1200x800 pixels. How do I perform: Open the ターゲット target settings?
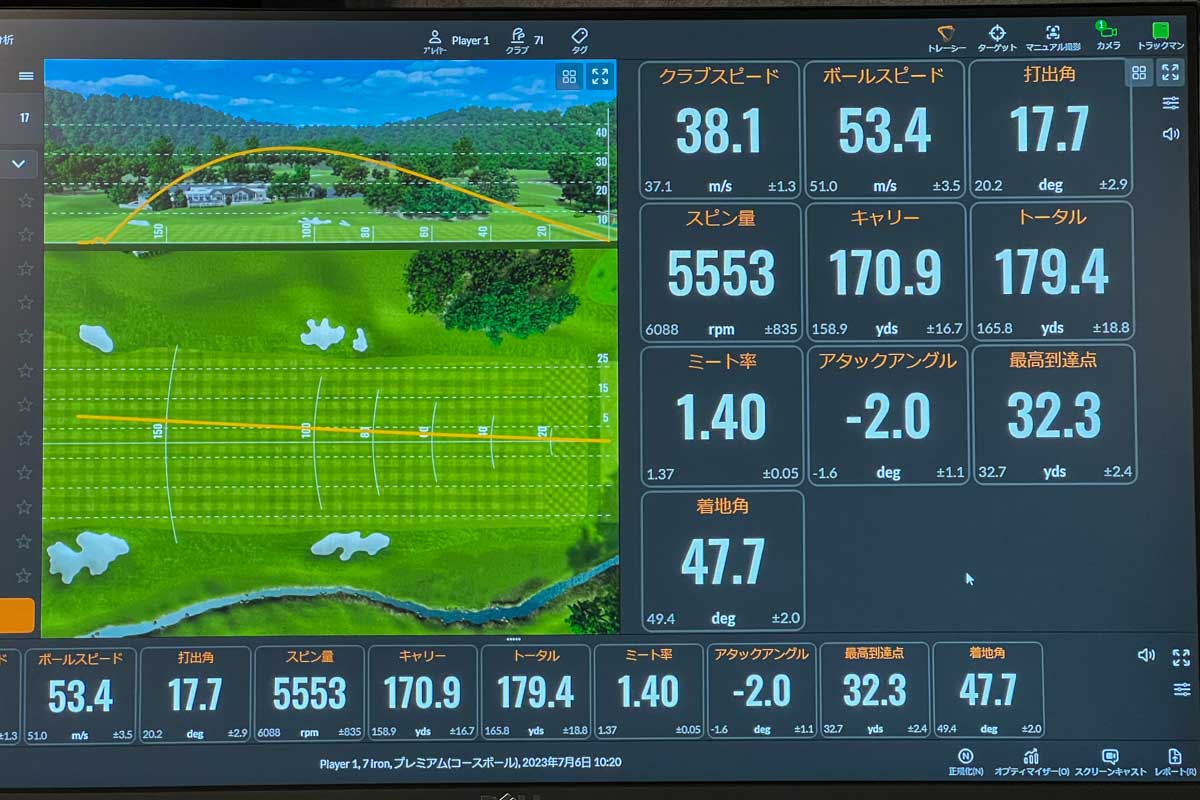(x=997, y=39)
